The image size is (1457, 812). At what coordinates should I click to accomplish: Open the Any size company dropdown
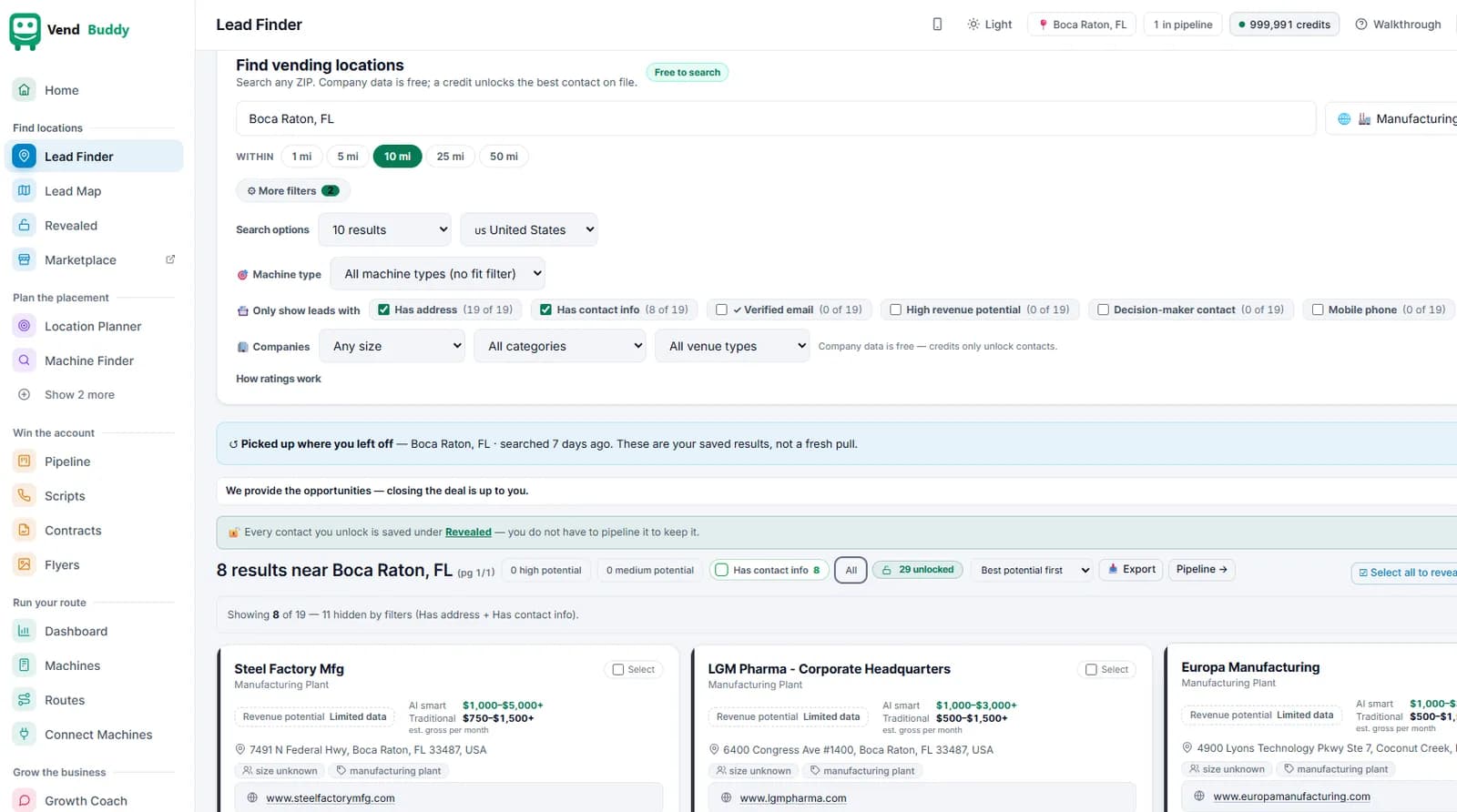click(x=392, y=346)
